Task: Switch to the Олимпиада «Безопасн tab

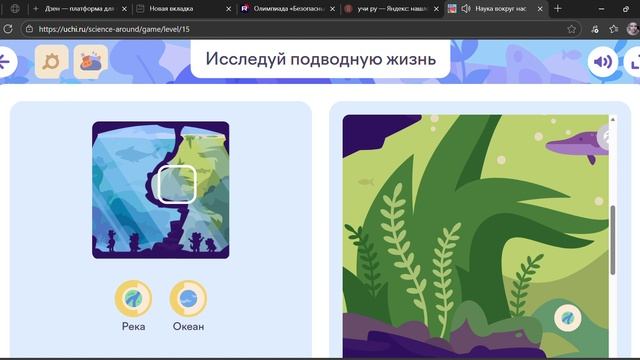Action: pyautogui.click(x=289, y=9)
